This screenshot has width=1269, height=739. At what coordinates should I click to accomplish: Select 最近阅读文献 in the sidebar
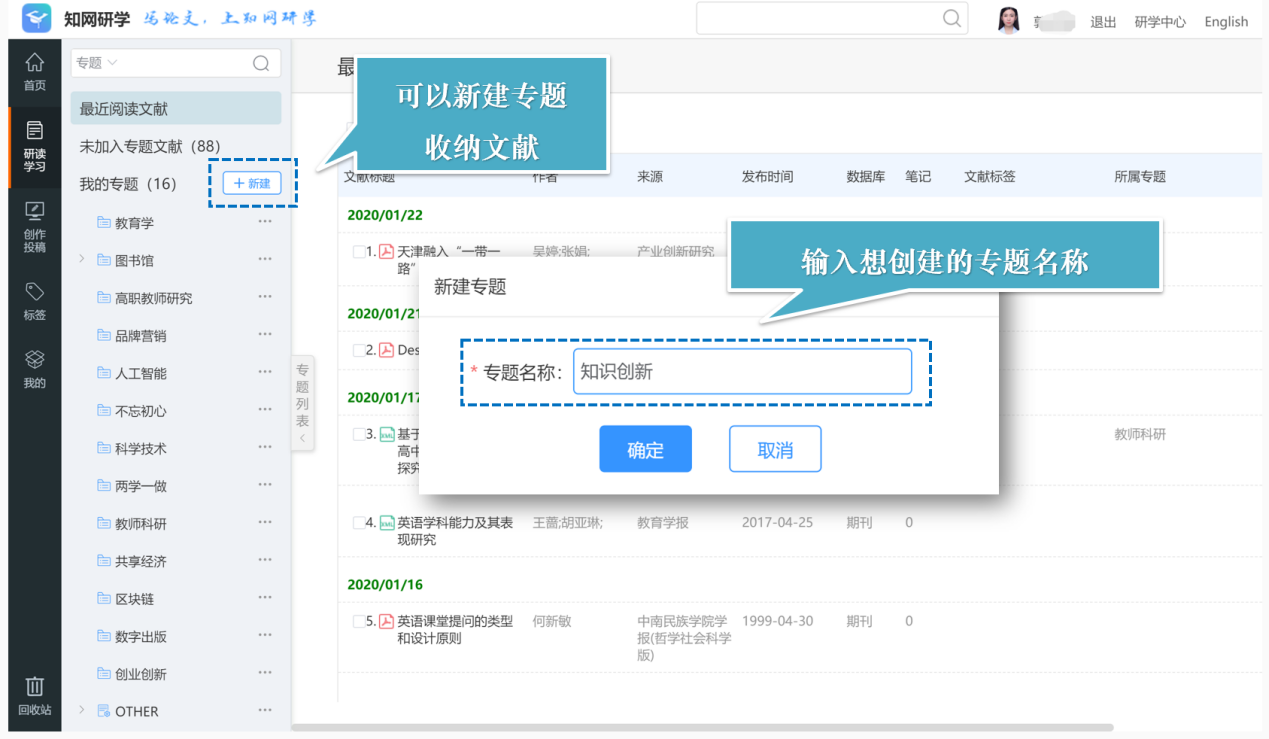coord(176,108)
